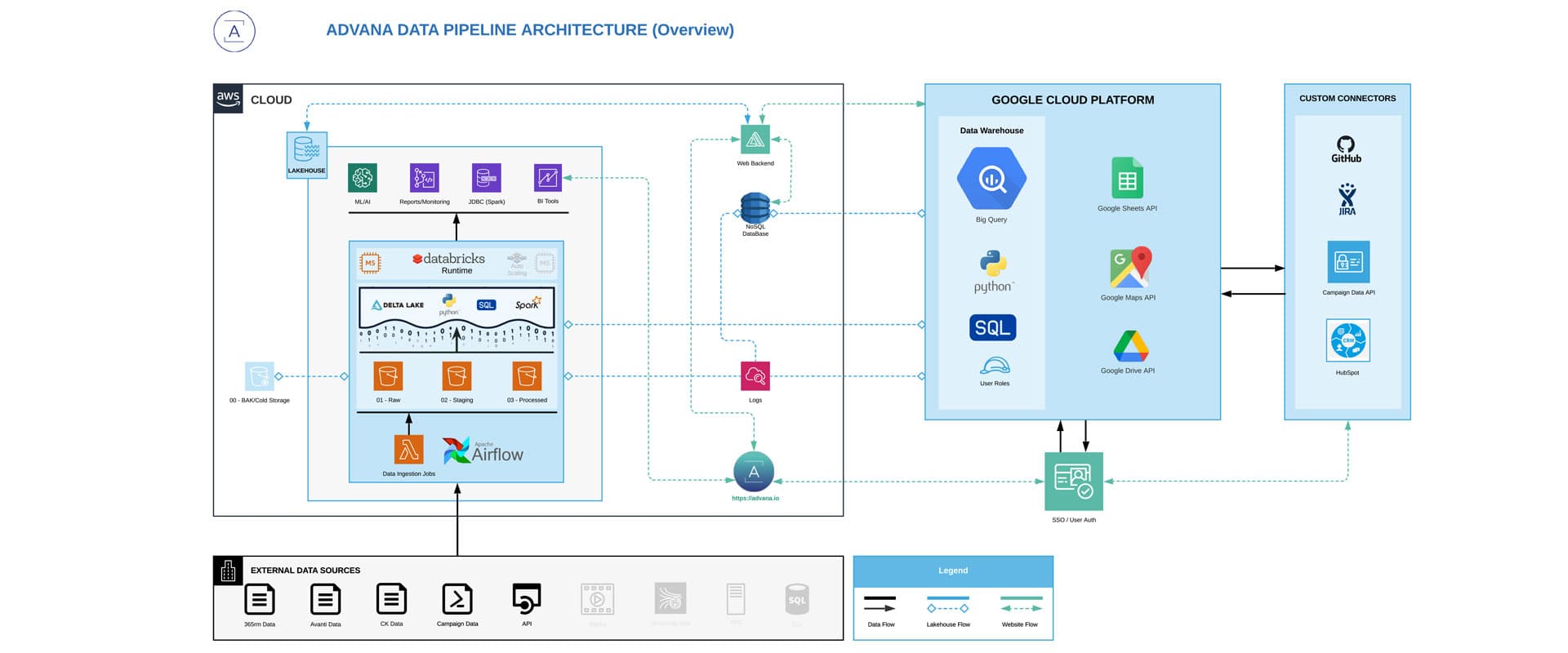This screenshot has width=1568, height=653.
Task: Click the User Roles hard hat icon
Action: (995, 365)
